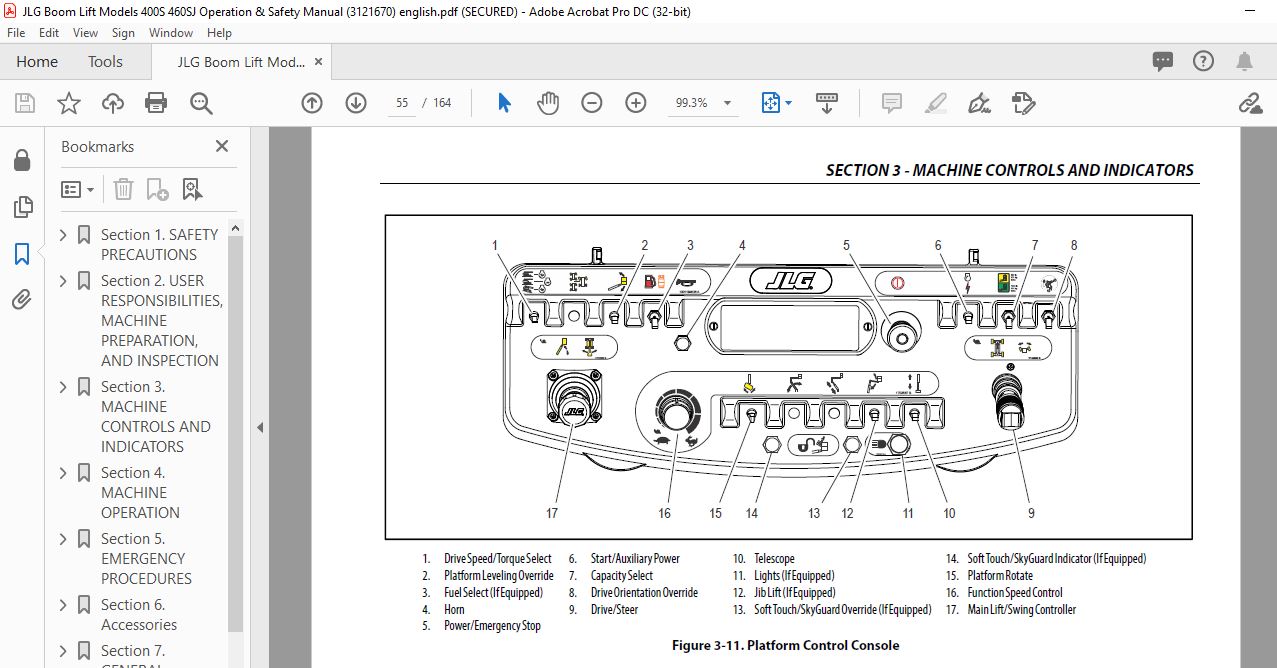Select Section 1. SAFETY PRECAUTIONS bookmark text
1277x668 pixels.
(x=159, y=244)
